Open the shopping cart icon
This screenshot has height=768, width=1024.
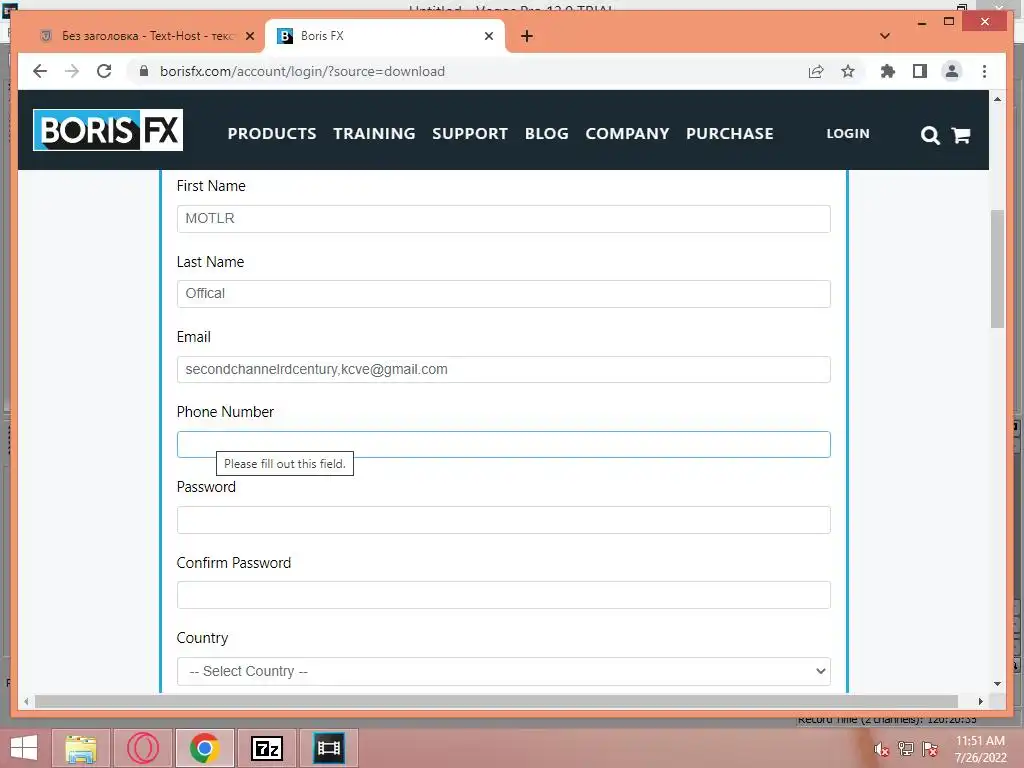(961, 135)
